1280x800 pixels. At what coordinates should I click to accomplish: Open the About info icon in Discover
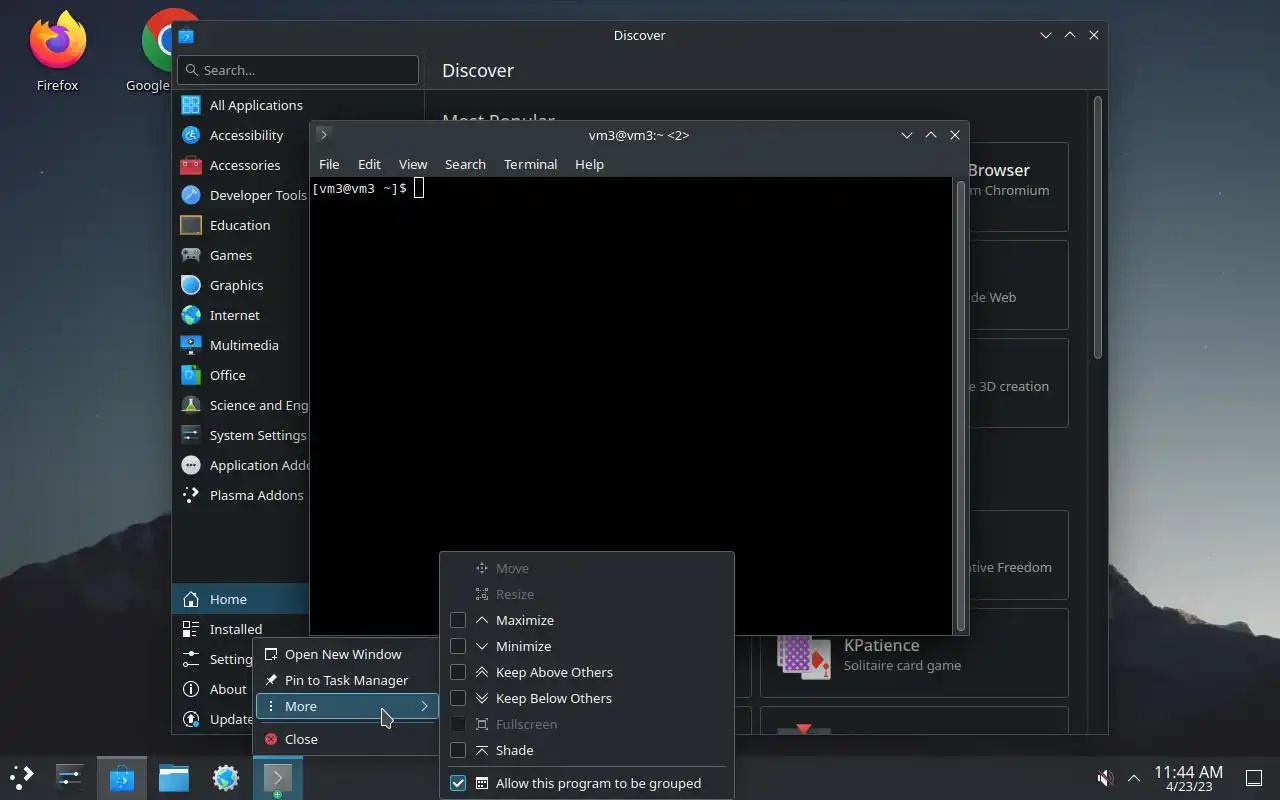tap(191, 689)
